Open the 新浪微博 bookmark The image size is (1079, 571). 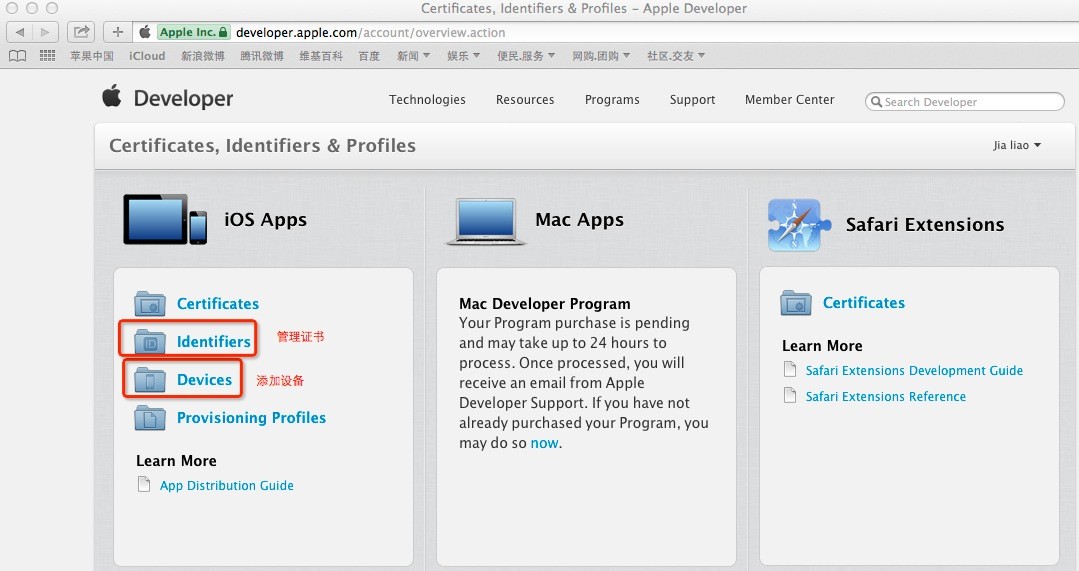(202, 56)
